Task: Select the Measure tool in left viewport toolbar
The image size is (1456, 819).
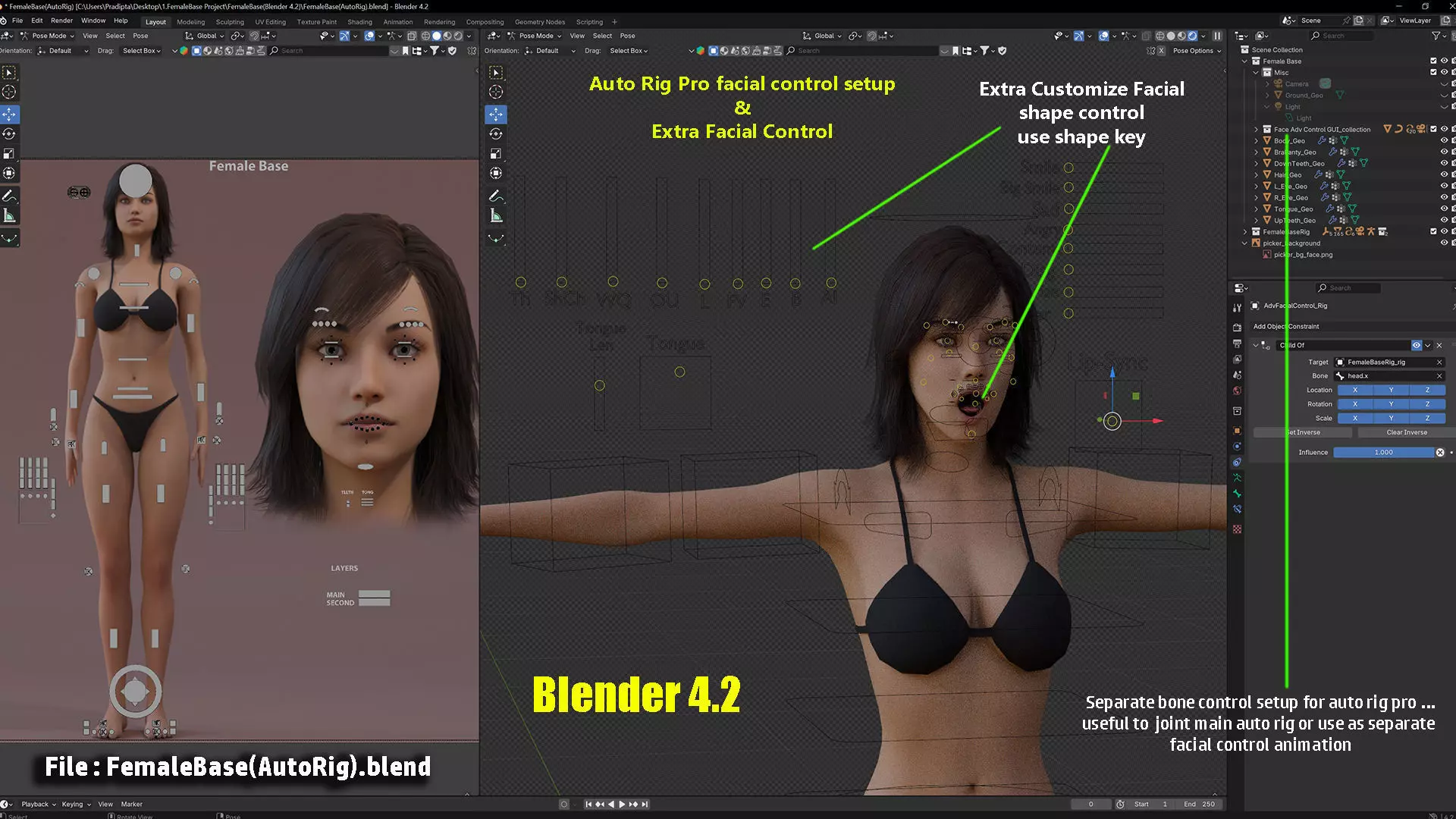Action: tap(9, 216)
